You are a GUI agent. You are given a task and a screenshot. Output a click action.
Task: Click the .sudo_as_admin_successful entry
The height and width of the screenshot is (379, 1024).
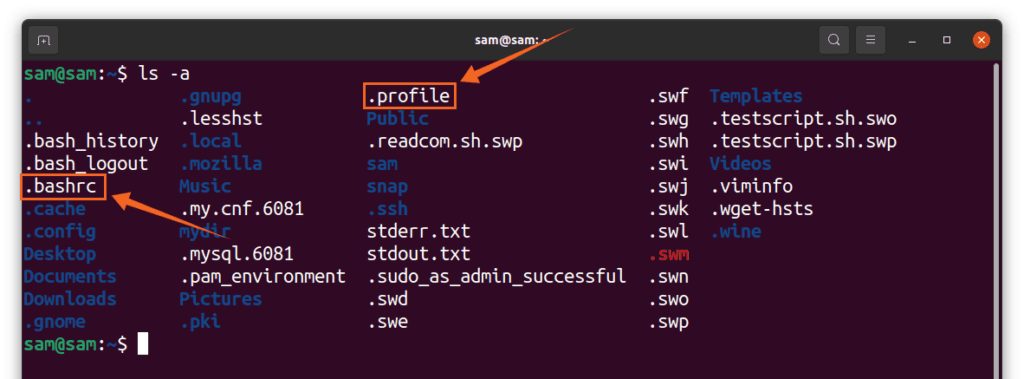point(496,276)
